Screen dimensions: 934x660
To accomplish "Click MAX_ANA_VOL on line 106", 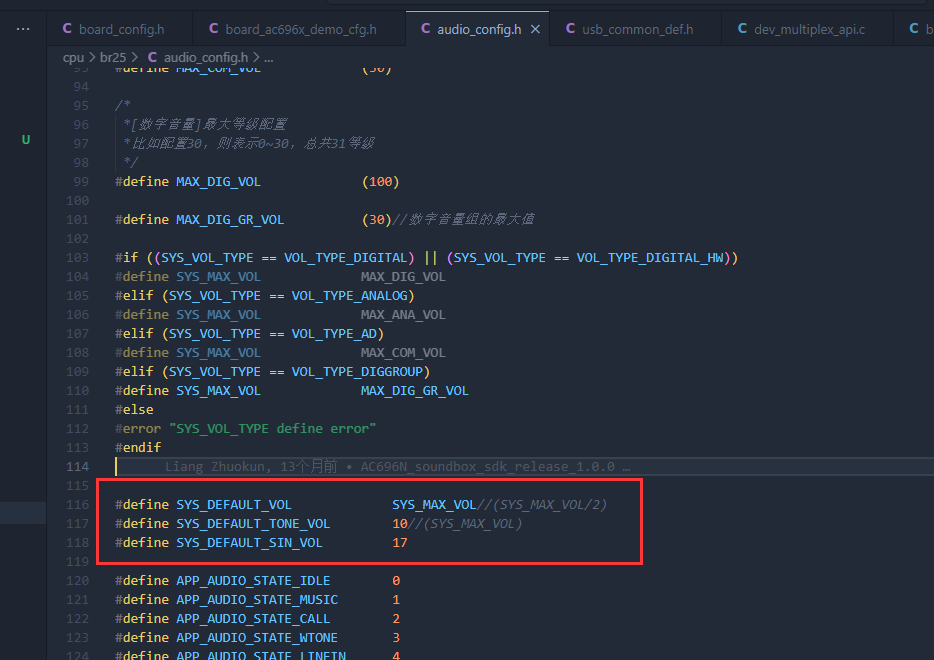I will pyautogui.click(x=403, y=315).
